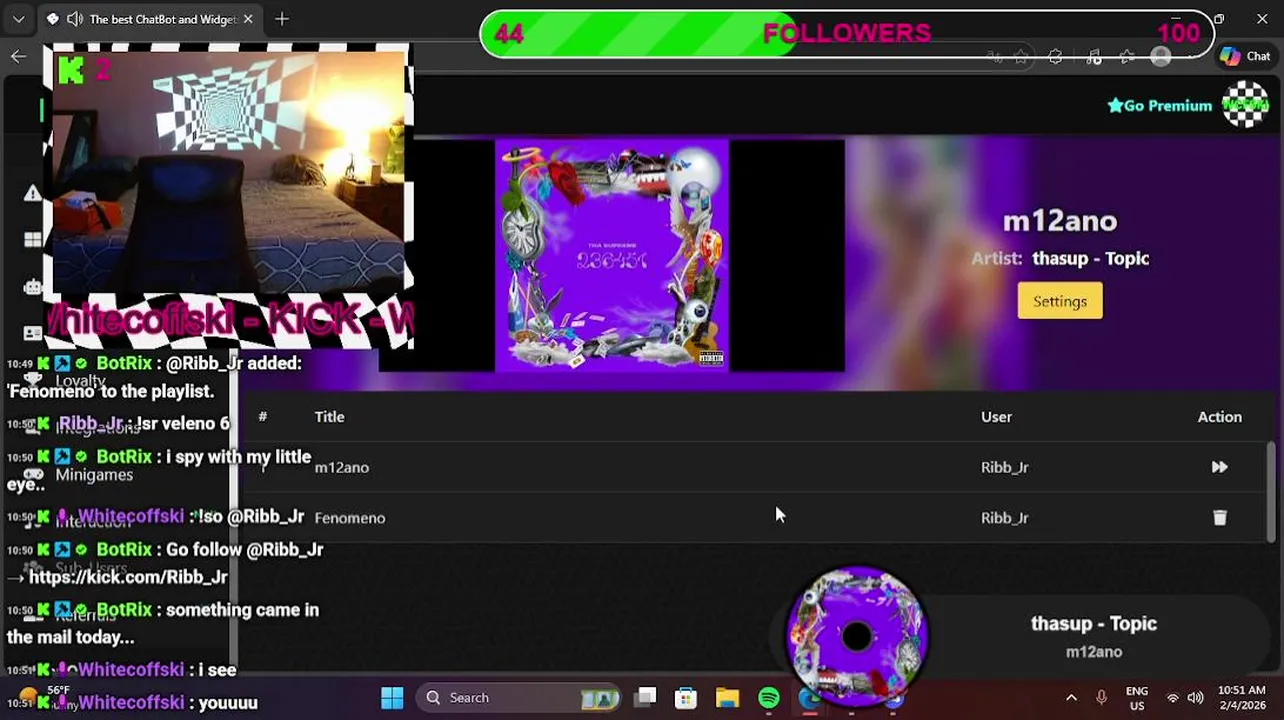The height and width of the screenshot is (720, 1284).
Task: Click the robot bot sidebar icon
Action: point(33,287)
